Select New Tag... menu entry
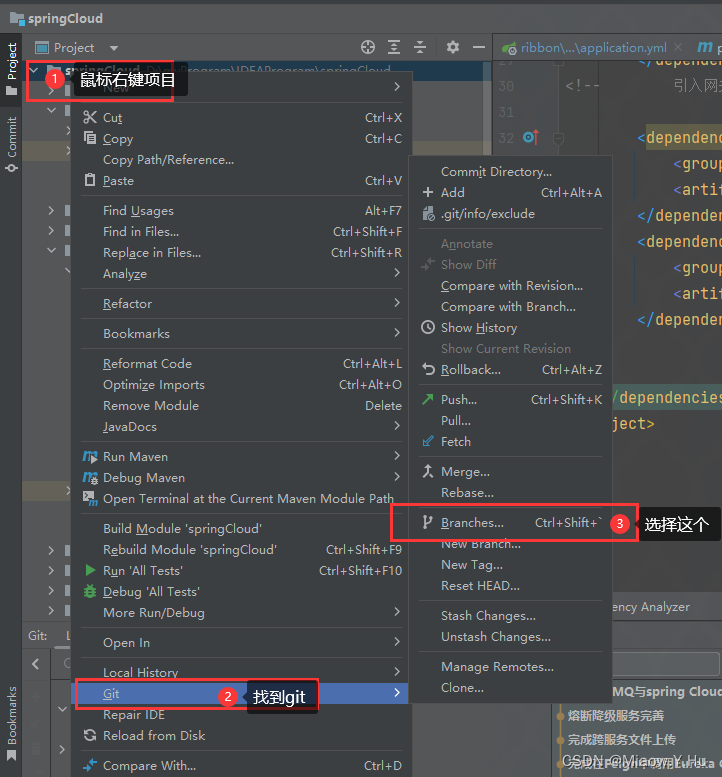 point(471,565)
